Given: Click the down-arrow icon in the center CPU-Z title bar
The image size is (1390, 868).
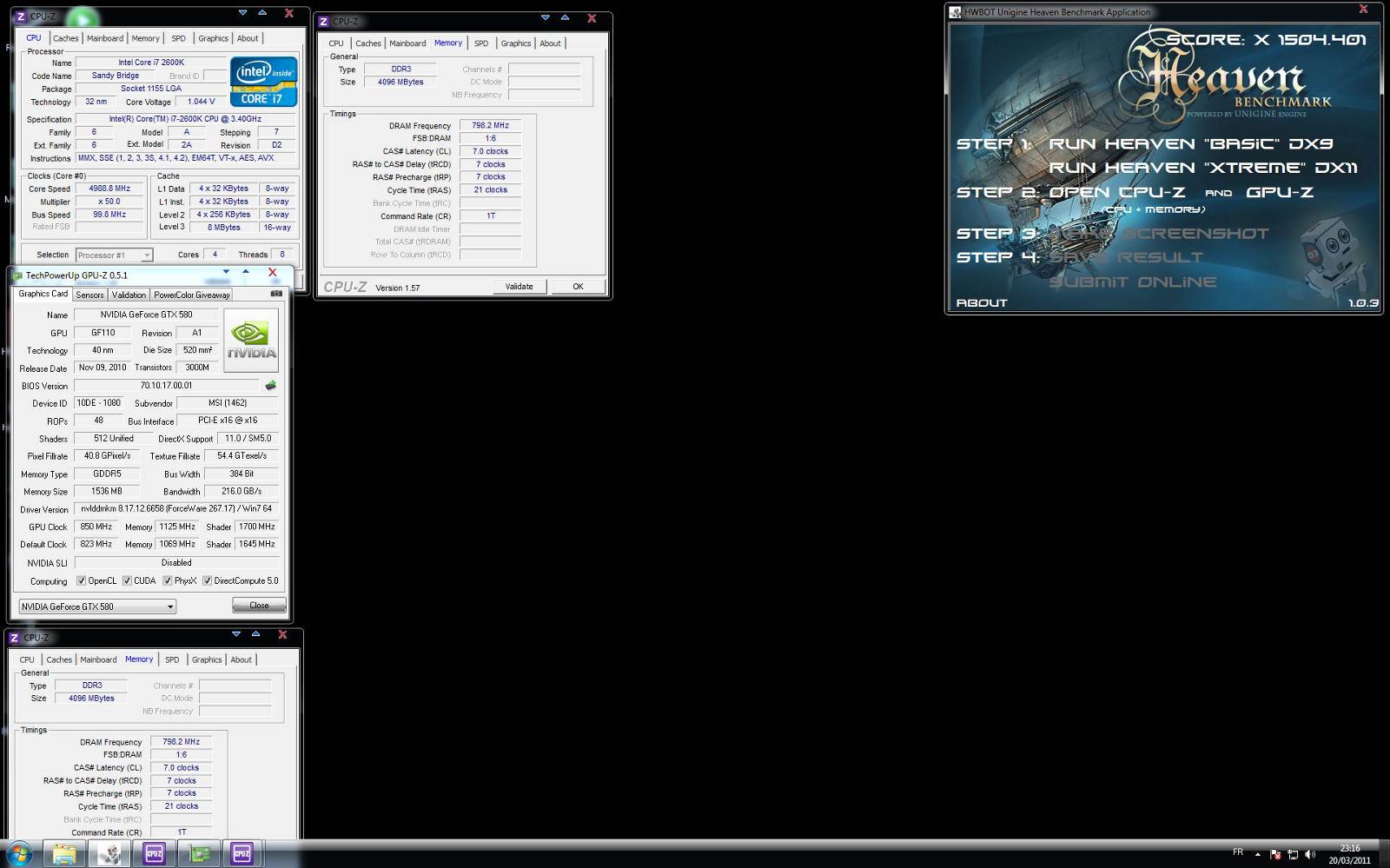Looking at the screenshot, I should pyautogui.click(x=545, y=17).
